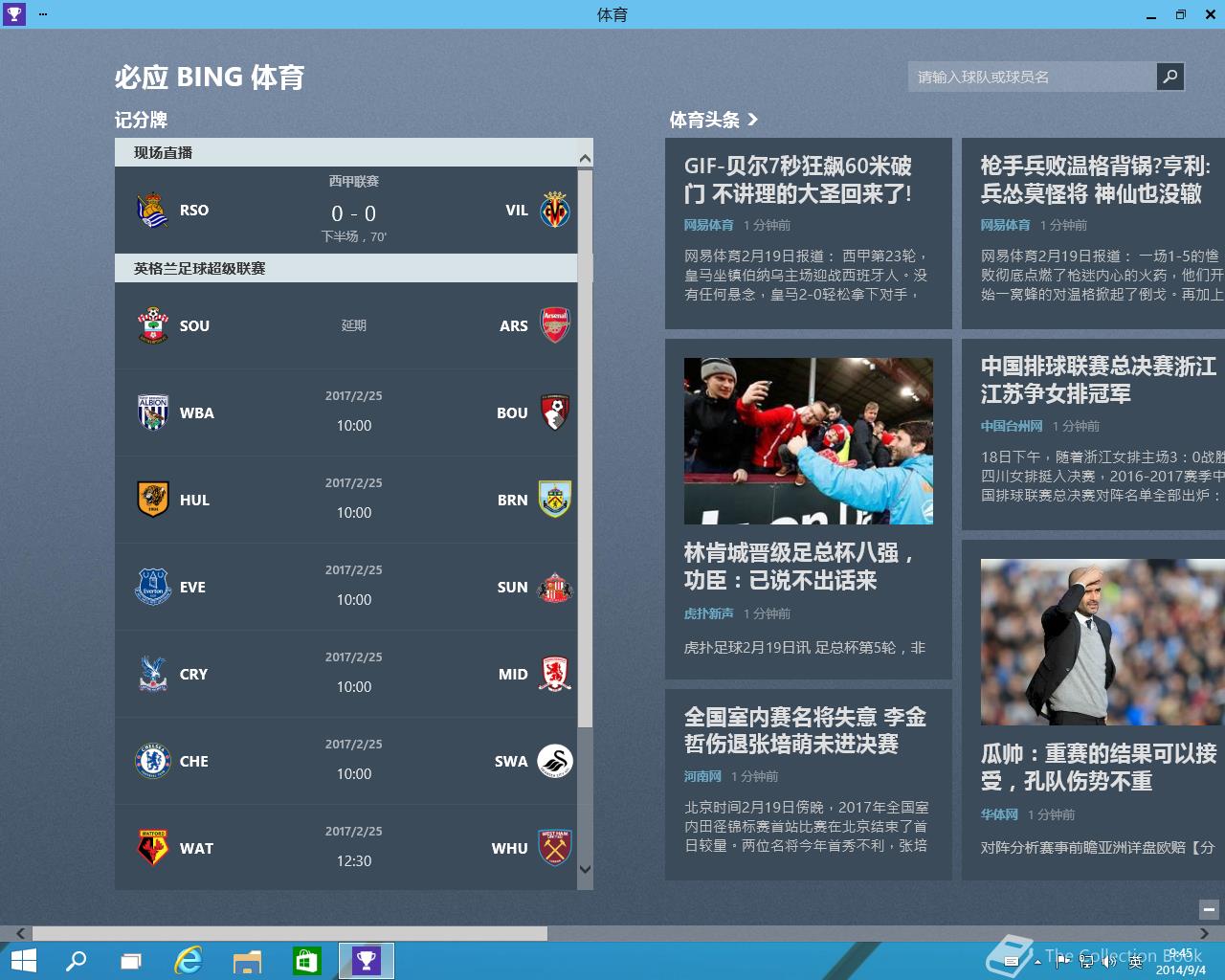Open the Villarreal VIL crest
The height and width of the screenshot is (980, 1225).
555,210
